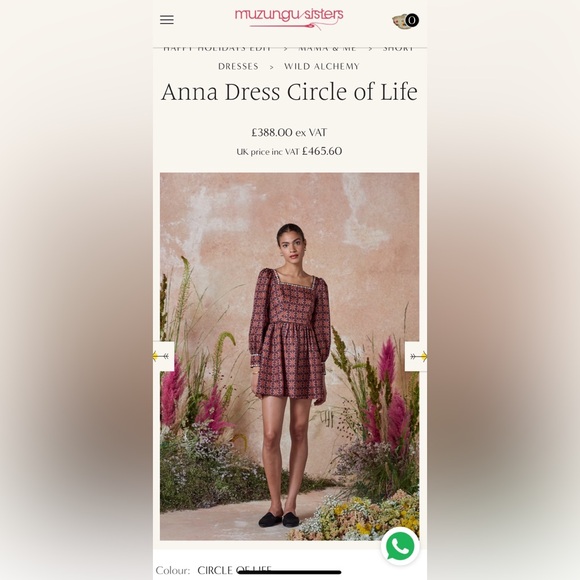The width and height of the screenshot is (580, 580).
Task: Start a WhatsApp chat
Action: click(x=400, y=546)
